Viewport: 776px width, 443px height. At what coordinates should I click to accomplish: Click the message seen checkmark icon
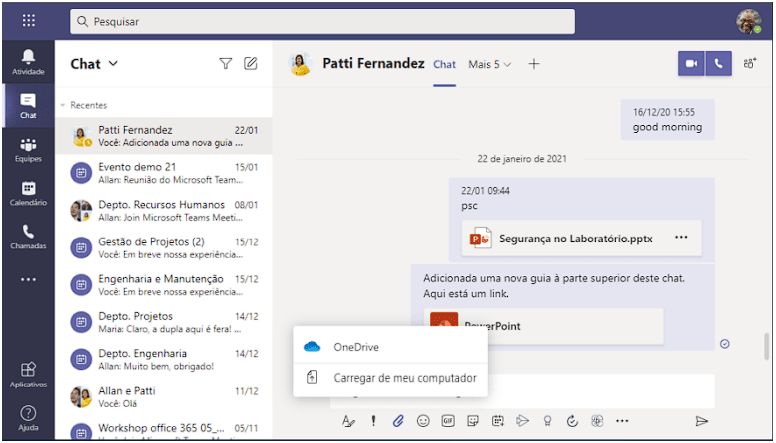725,344
